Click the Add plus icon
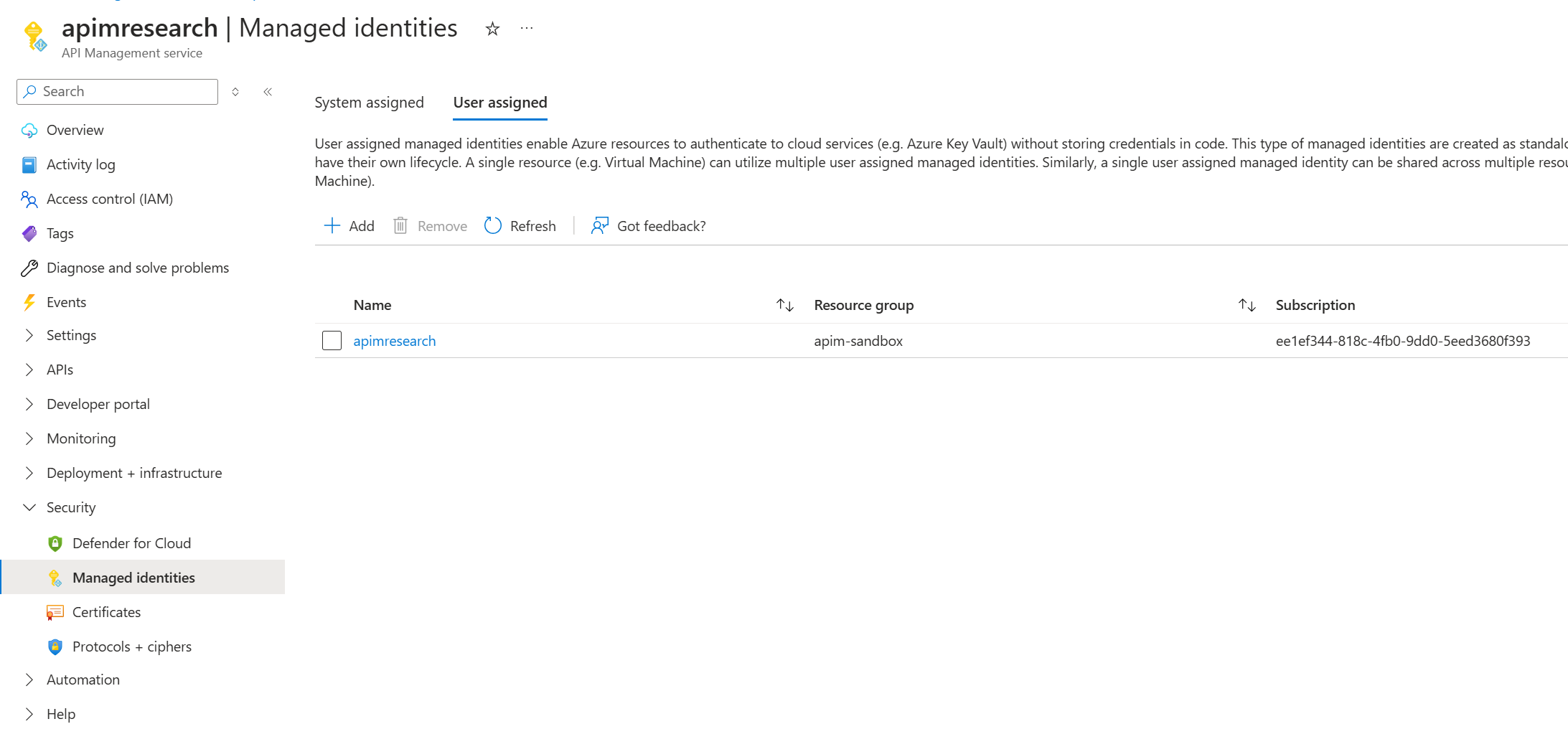The height and width of the screenshot is (752, 1568). [x=332, y=226]
